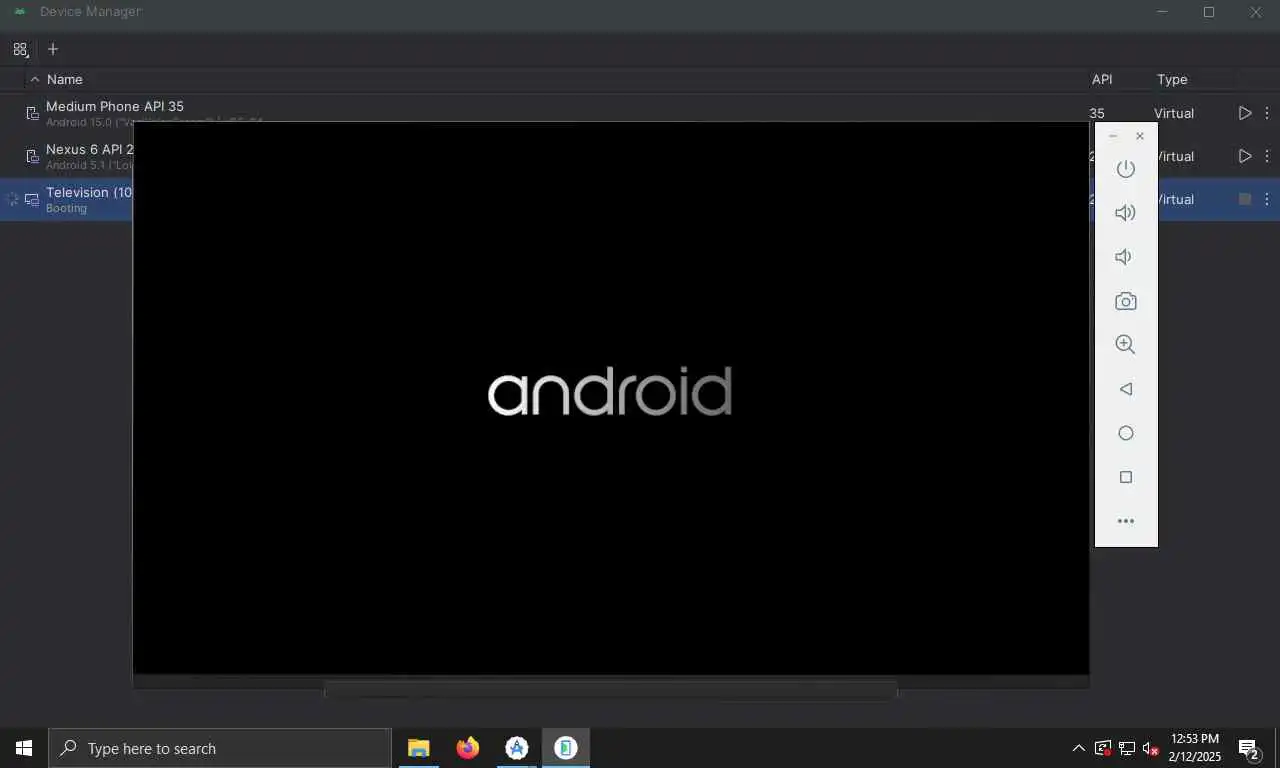Start the Nexus 6 virtual device
The height and width of the screenshot is (768, 1280).
point(1245,156)
